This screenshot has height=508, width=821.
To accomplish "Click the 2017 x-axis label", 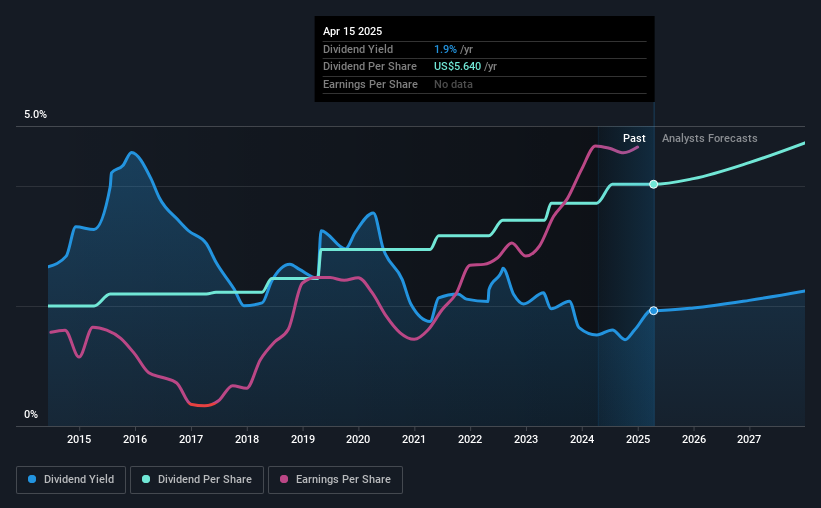I will point(191,439).
